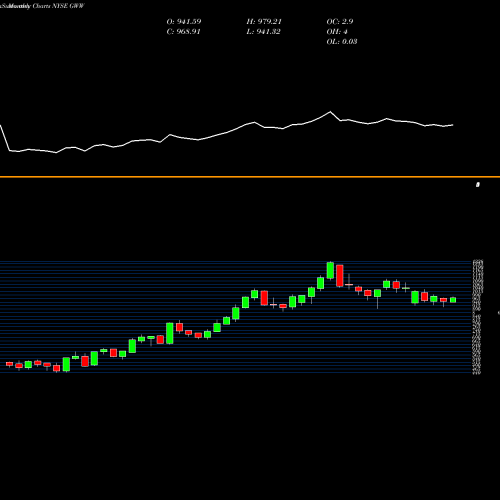Viewport: 500px width, 500px height.
Task: Select the tallest green candle at the price peak
Action: click(330, 270)
